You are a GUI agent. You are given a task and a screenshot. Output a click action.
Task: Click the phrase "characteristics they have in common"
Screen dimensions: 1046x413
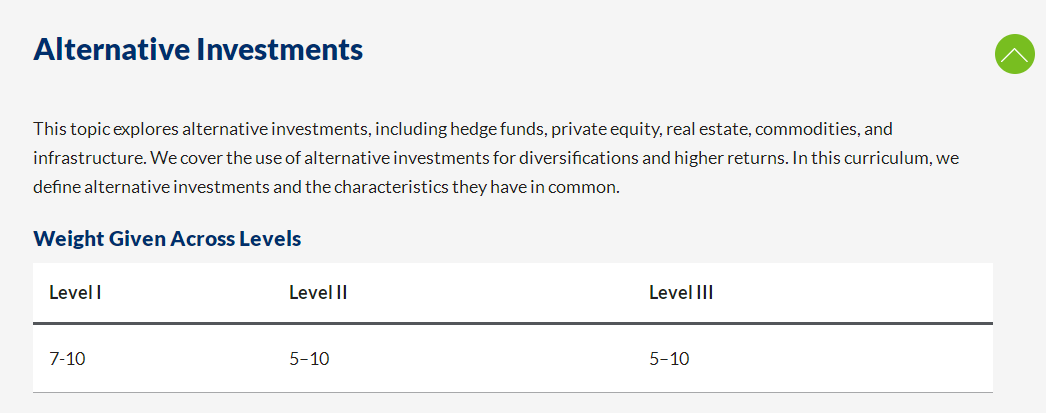pos(476,187)
